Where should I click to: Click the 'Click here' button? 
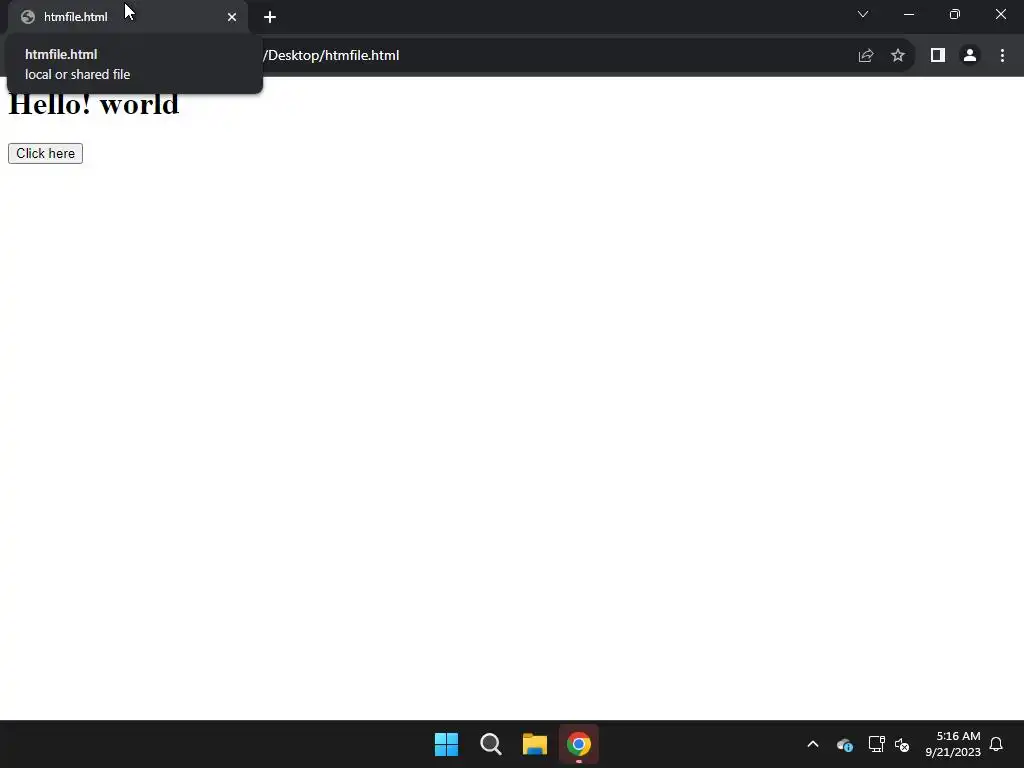pyautogui.click(x=45, y=153)
